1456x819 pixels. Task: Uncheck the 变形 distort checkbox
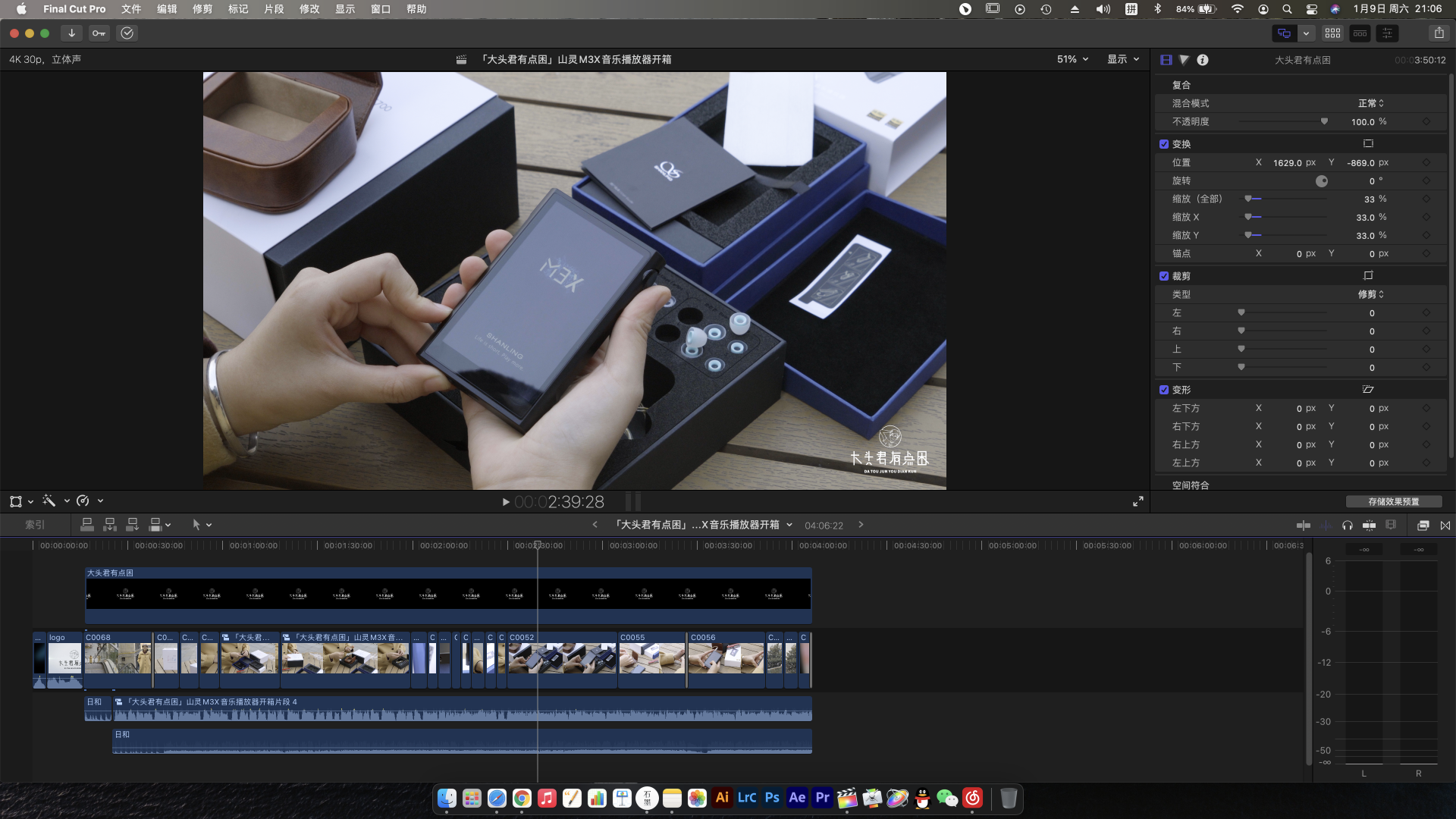point(1164,390)
